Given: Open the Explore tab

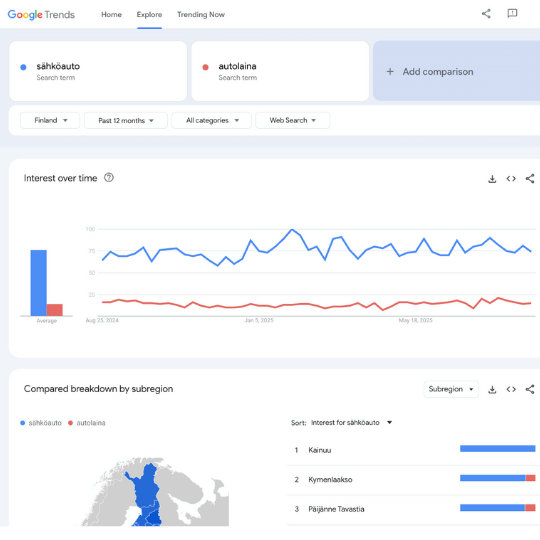Looking at the screenshot, I should pos(149,14).
